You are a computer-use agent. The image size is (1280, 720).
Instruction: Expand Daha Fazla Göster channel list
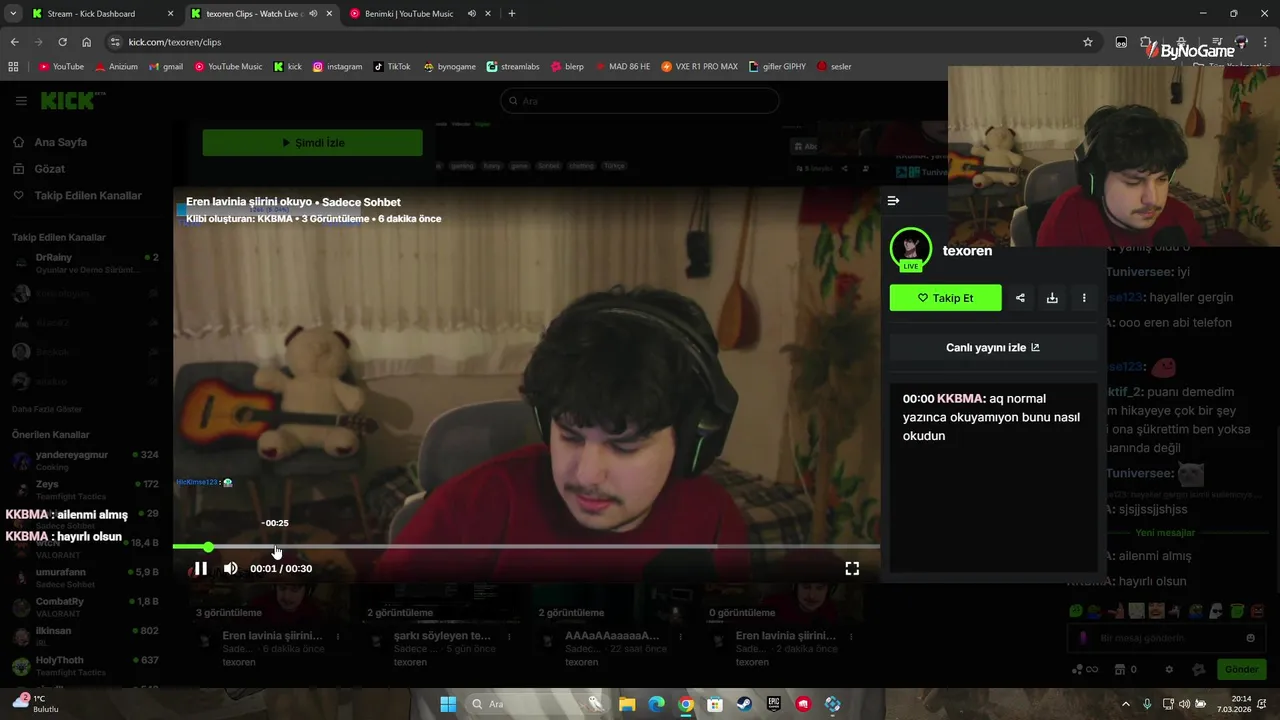tap(47, 409)
